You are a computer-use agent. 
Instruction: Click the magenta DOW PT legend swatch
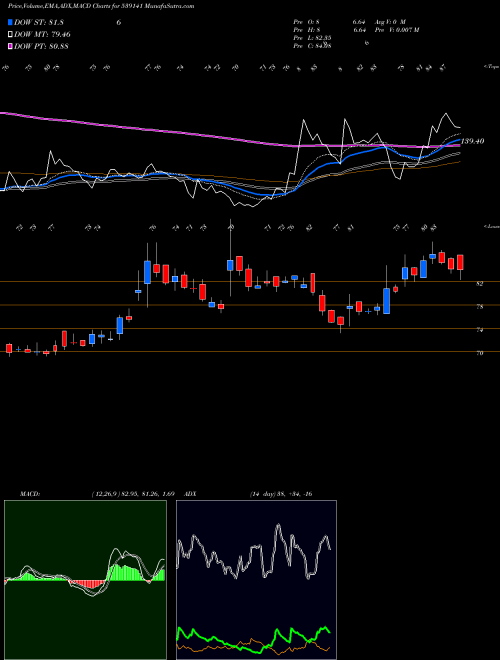click(11, 46)
